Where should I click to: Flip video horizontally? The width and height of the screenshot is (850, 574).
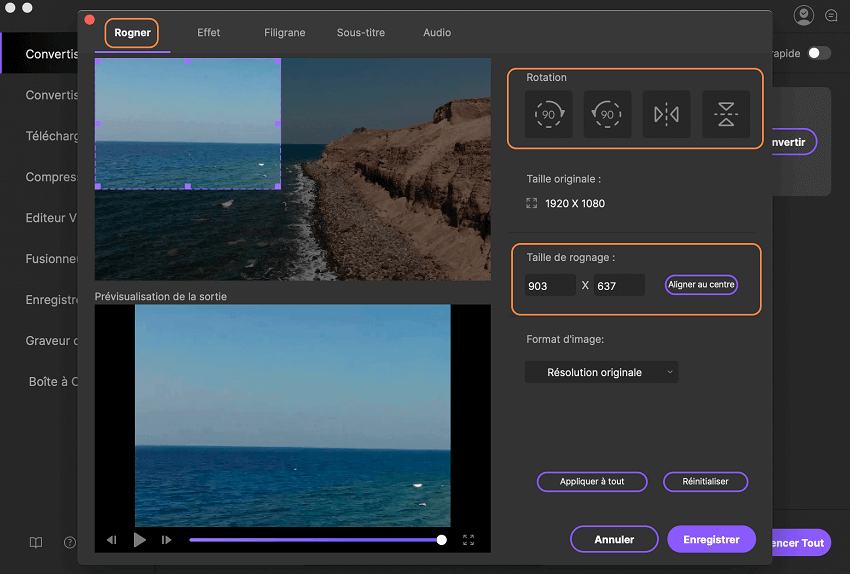coord(666,115)
